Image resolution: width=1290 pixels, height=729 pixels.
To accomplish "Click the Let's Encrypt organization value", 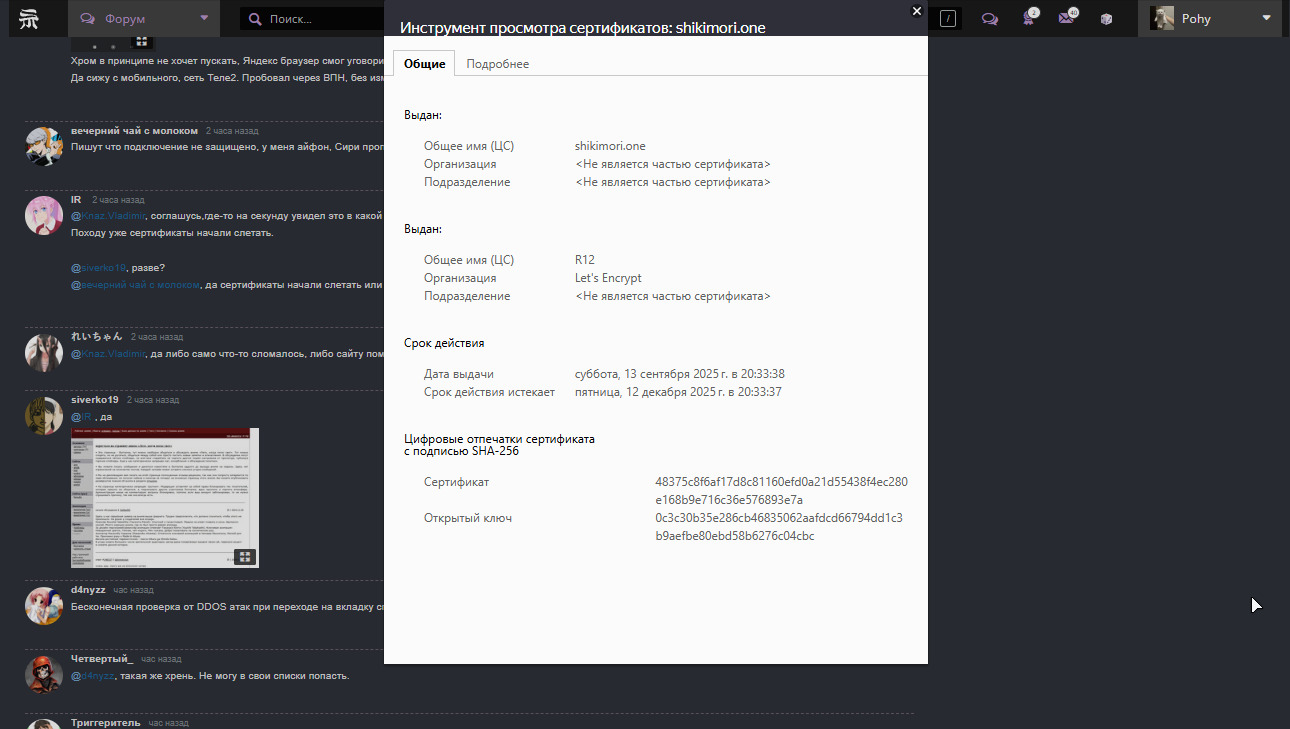I will click(608, 278).
